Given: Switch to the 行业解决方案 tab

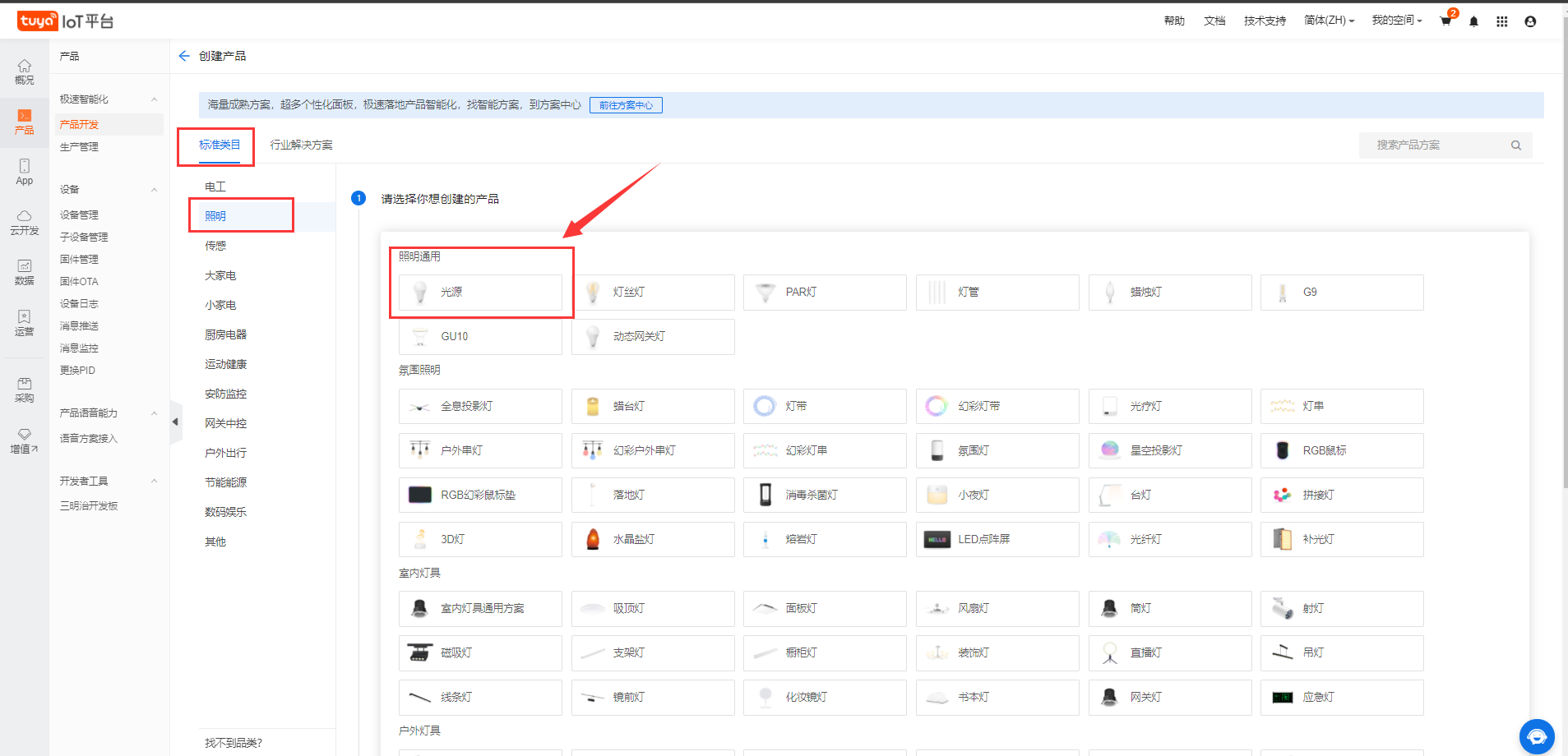Looking at the screenshot, I should (301, 145).
